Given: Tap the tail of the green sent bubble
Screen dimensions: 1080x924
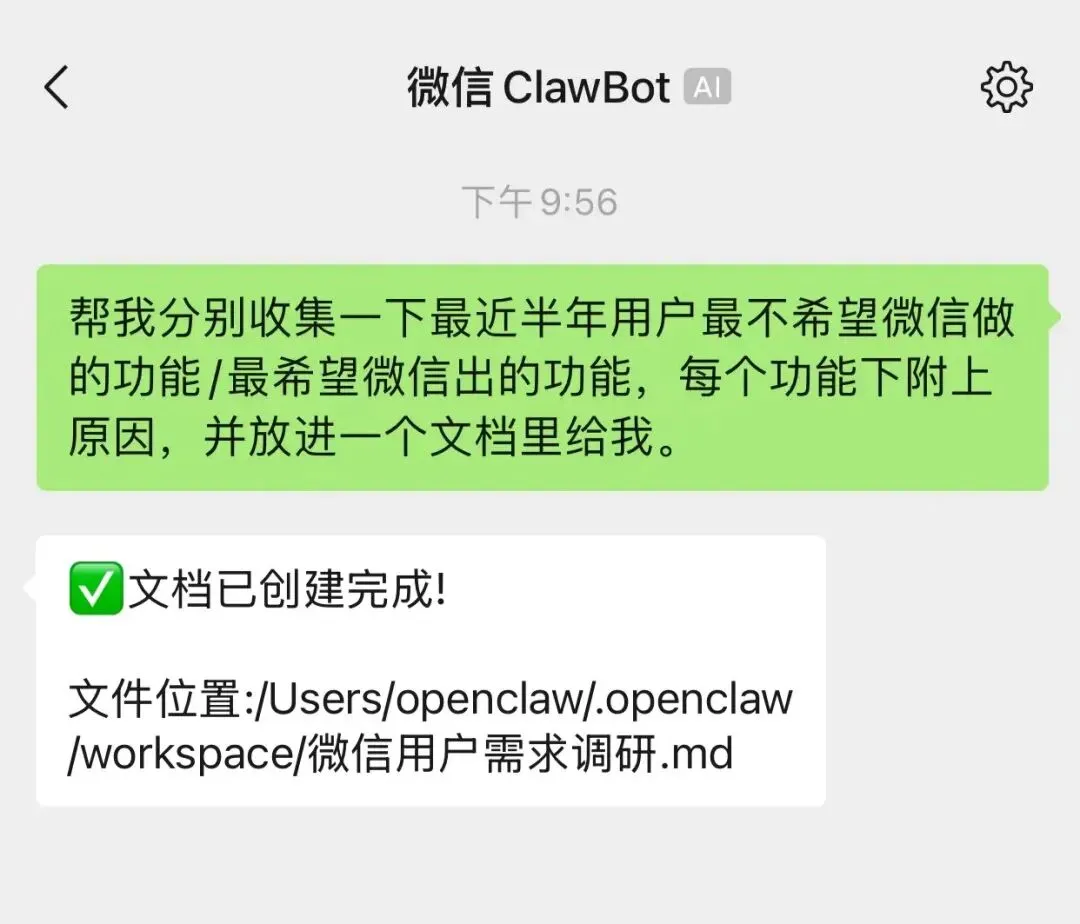Looking at the screenshot, I should point(1055,316).
